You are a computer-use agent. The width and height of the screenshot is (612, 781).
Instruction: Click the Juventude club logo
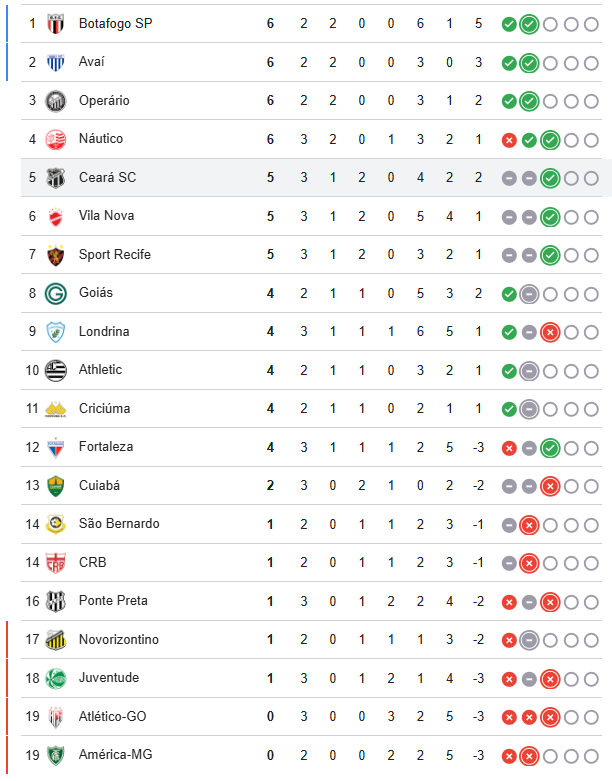(x=55, y=678)
